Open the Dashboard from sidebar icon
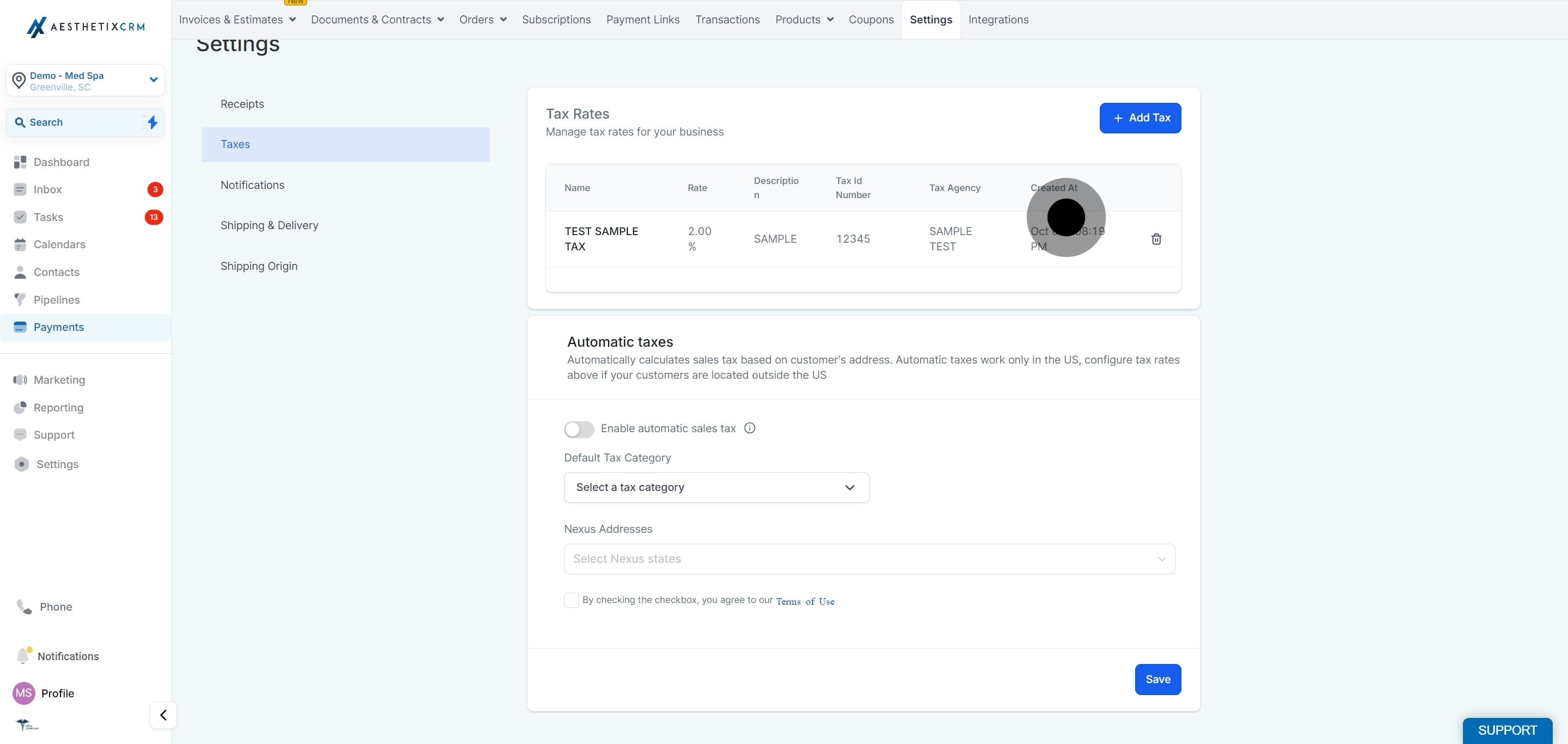The width and height of the screenshot is (1568, 744). click(x=20, y=162)
